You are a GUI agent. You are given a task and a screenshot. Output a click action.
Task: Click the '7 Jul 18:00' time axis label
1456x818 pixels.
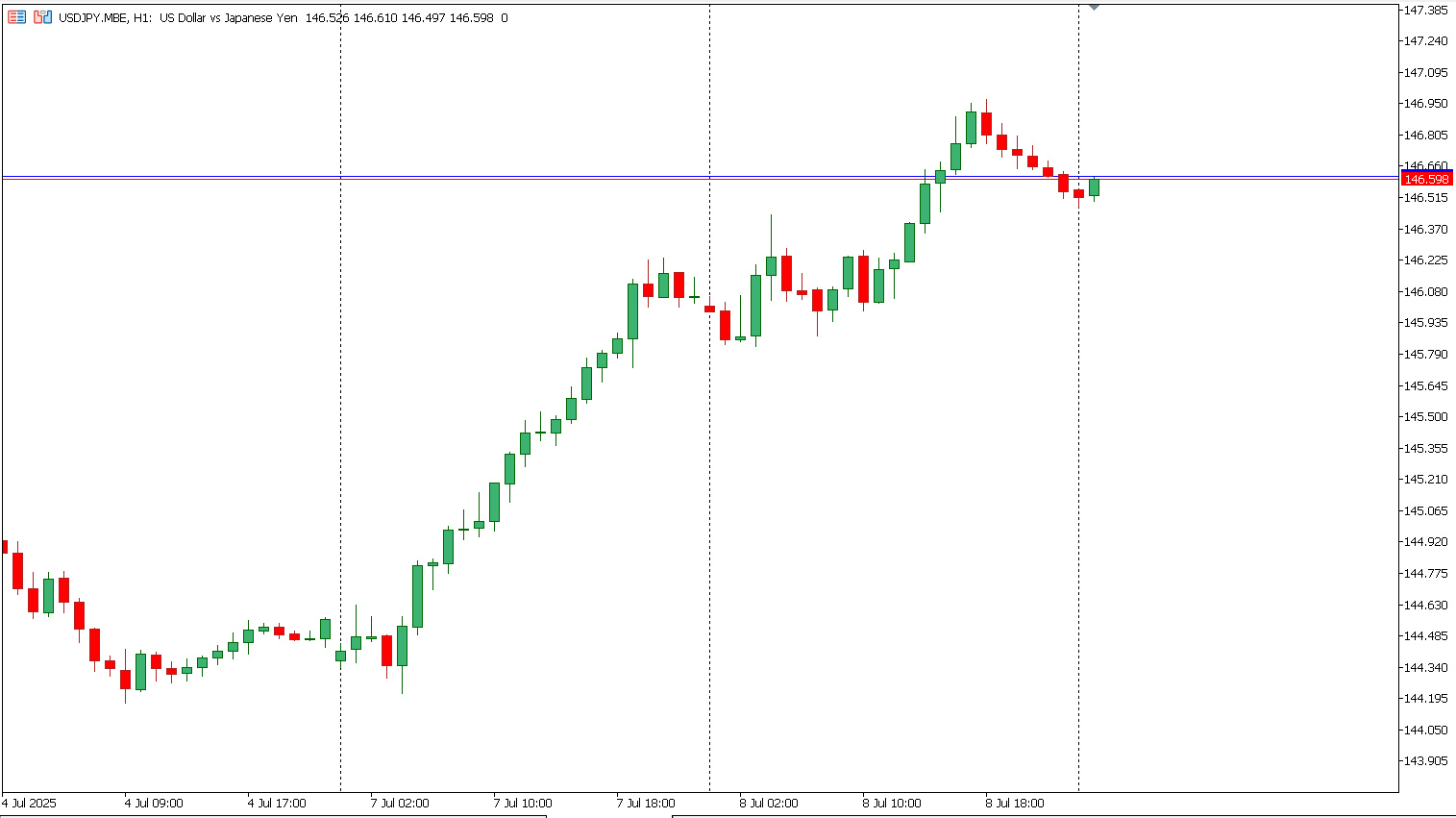646,804
